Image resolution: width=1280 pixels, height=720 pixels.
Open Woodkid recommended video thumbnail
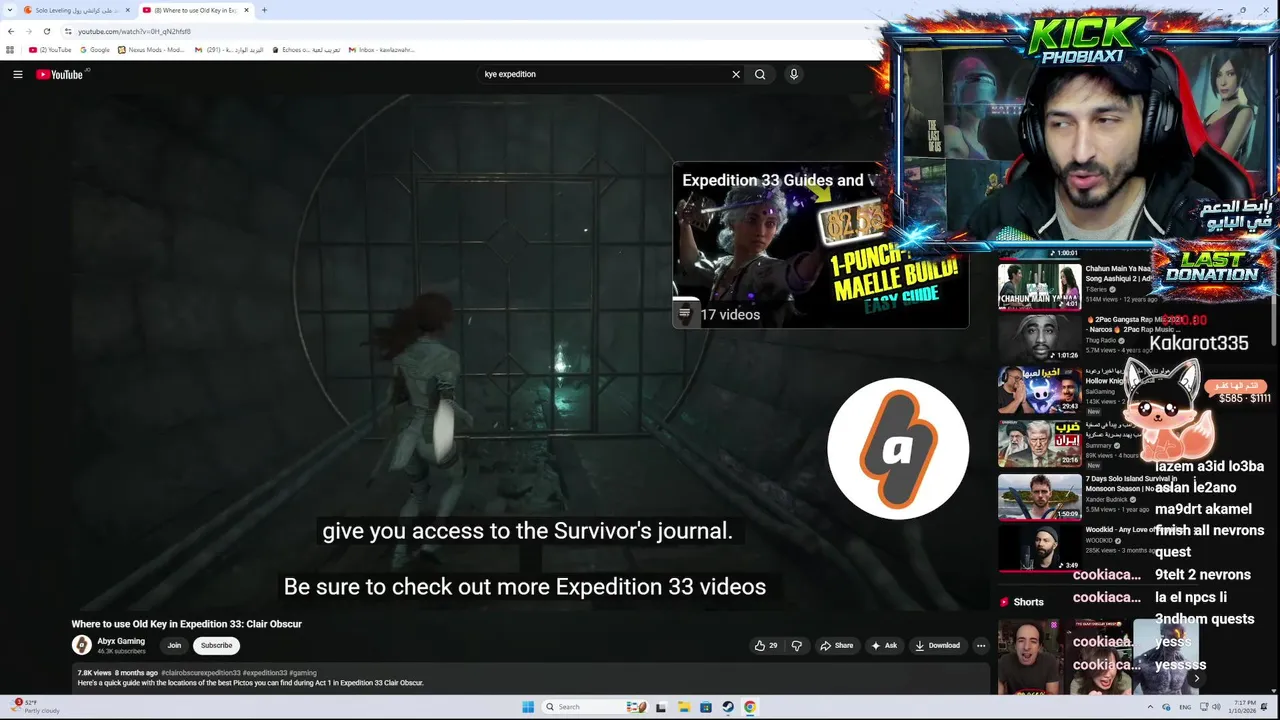click(x=1040, y=547)
